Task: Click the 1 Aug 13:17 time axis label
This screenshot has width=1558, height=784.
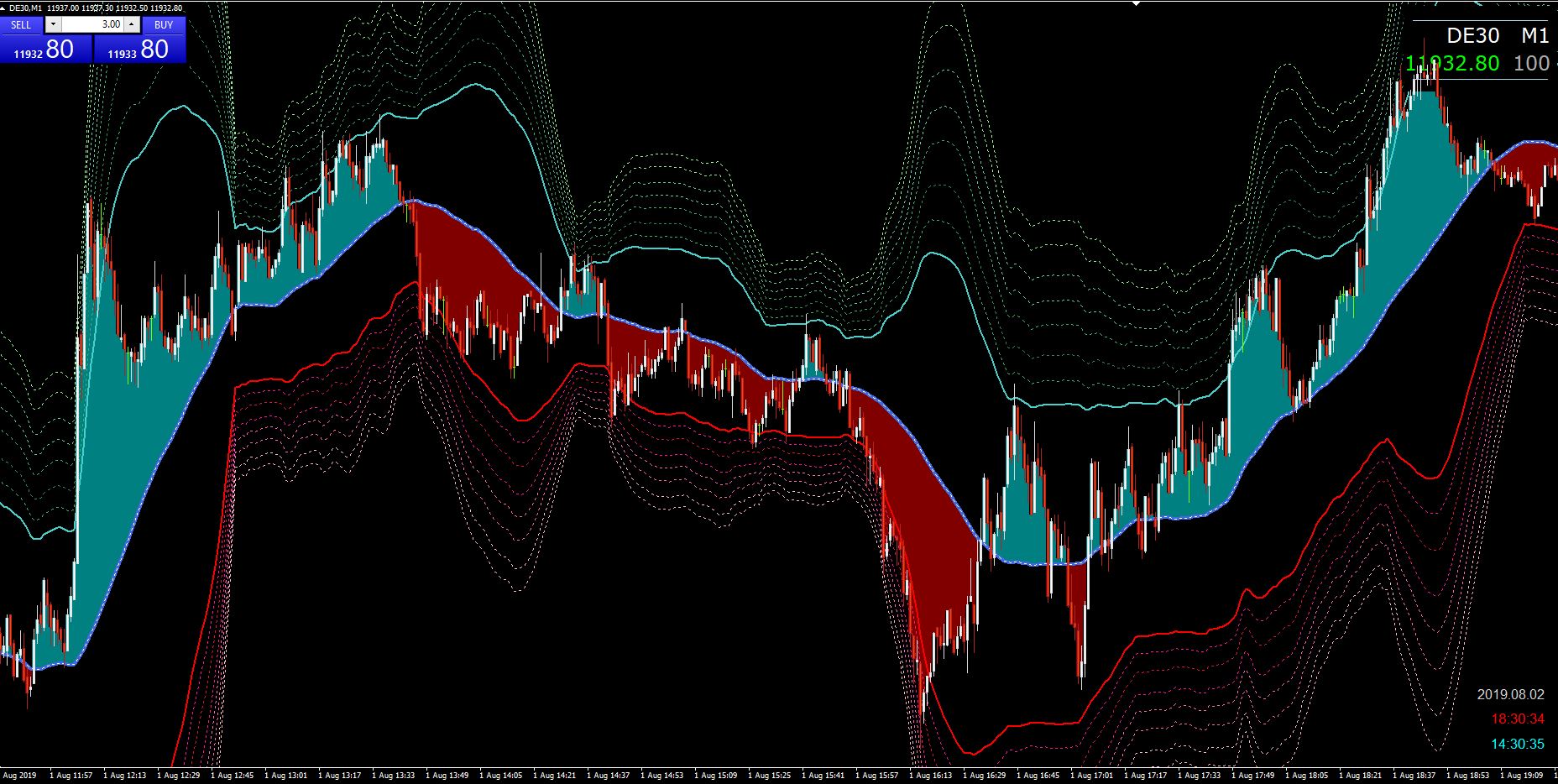Action: pos(339,776)
